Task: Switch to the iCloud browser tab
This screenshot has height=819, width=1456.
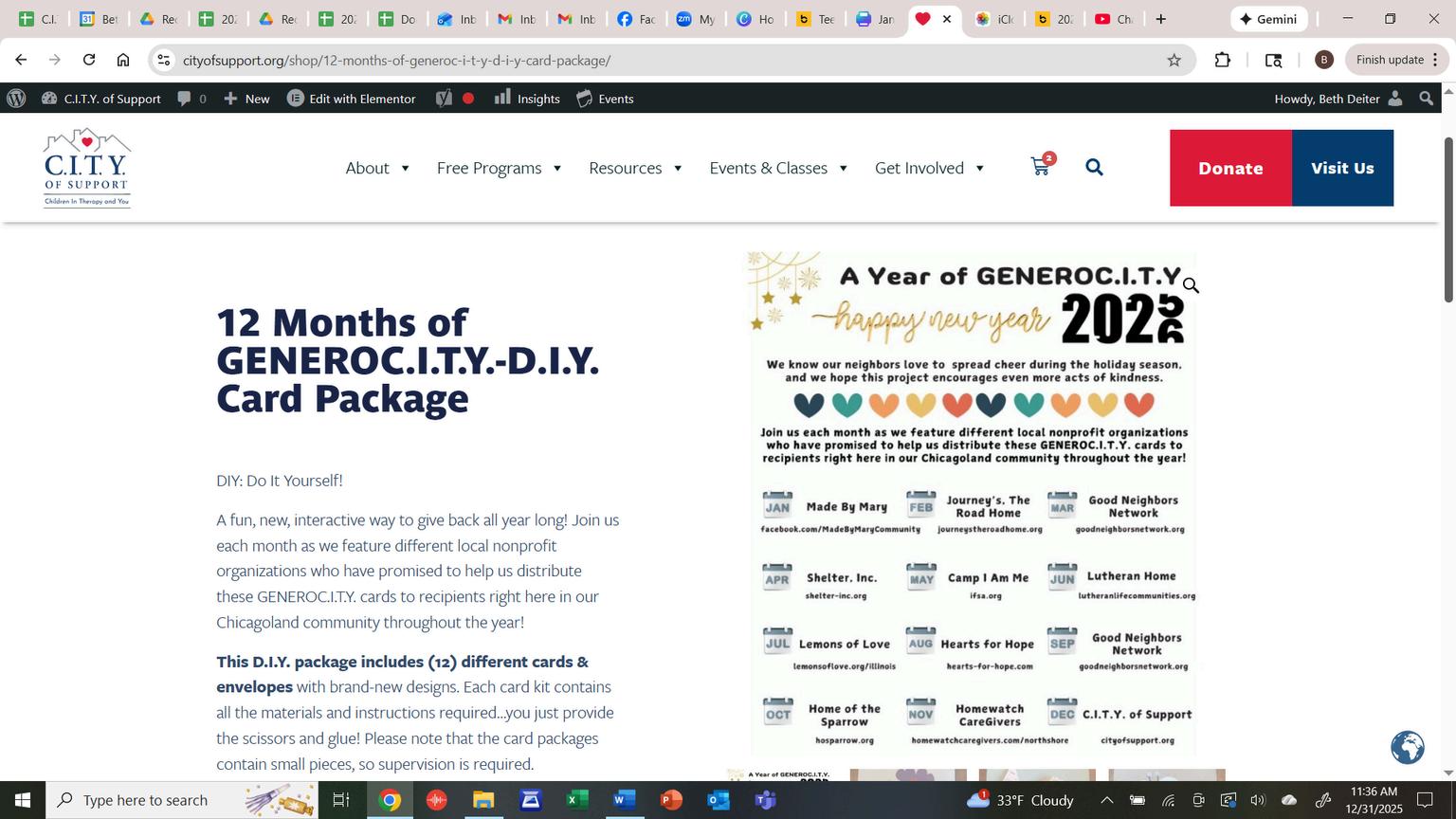Action: (994, 19)
